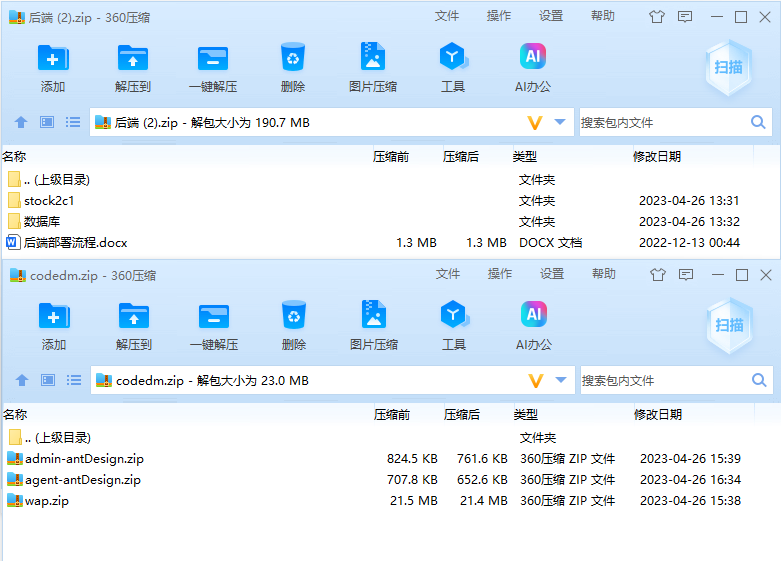Open the 文件 menu in the top window
781x561 pixels.
[x=447, y=16]
